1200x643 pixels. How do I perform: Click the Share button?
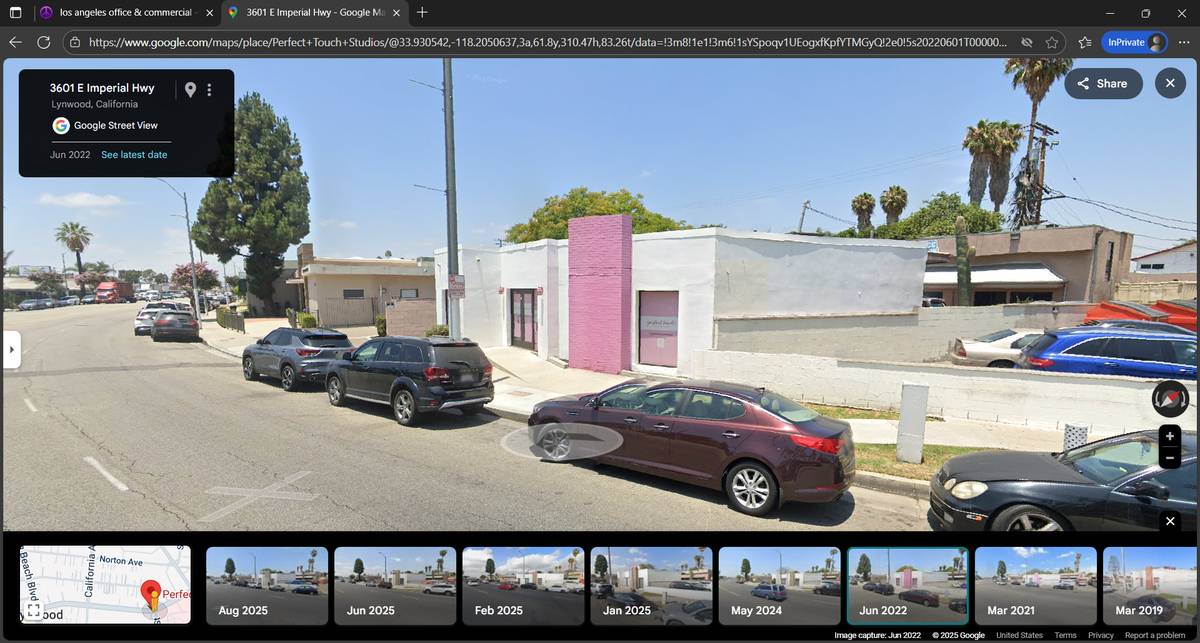click(1103, 83)
